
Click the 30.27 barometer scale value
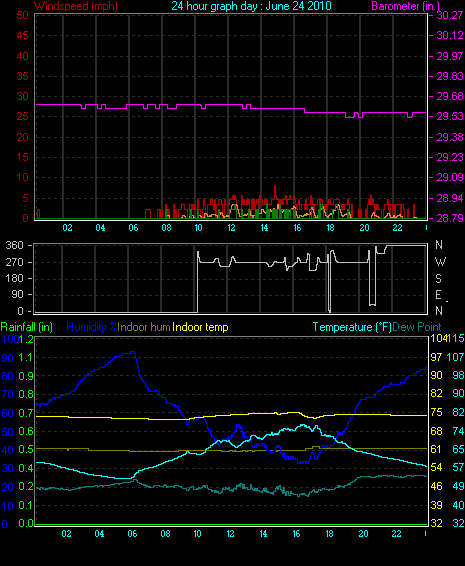(450, 15)
